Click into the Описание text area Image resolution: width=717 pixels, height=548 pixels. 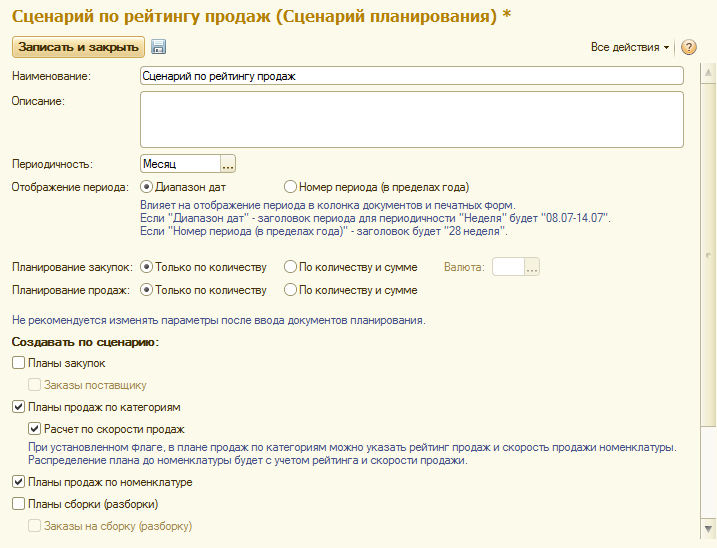(x=411, y=119)
